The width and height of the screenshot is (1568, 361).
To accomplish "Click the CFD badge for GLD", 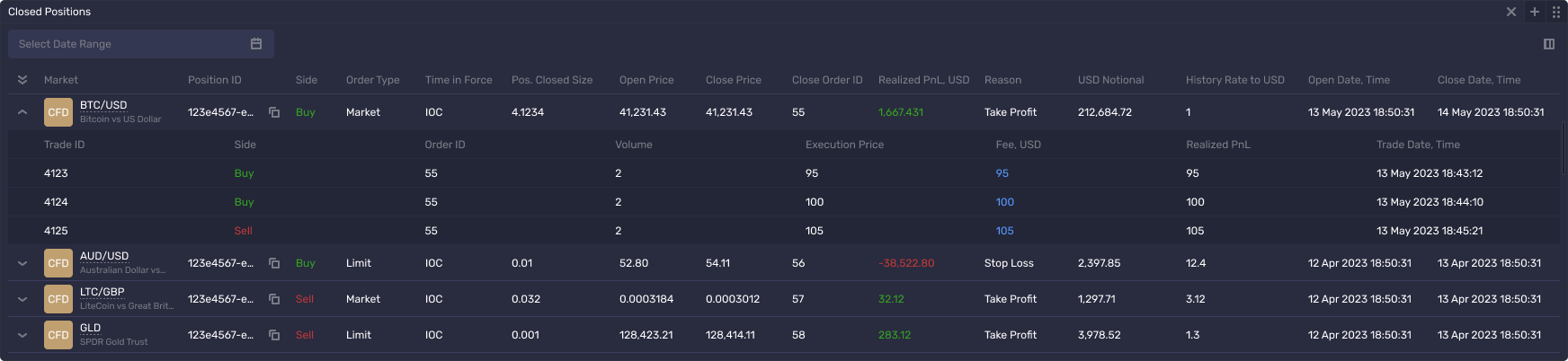I will coord(58,335).
